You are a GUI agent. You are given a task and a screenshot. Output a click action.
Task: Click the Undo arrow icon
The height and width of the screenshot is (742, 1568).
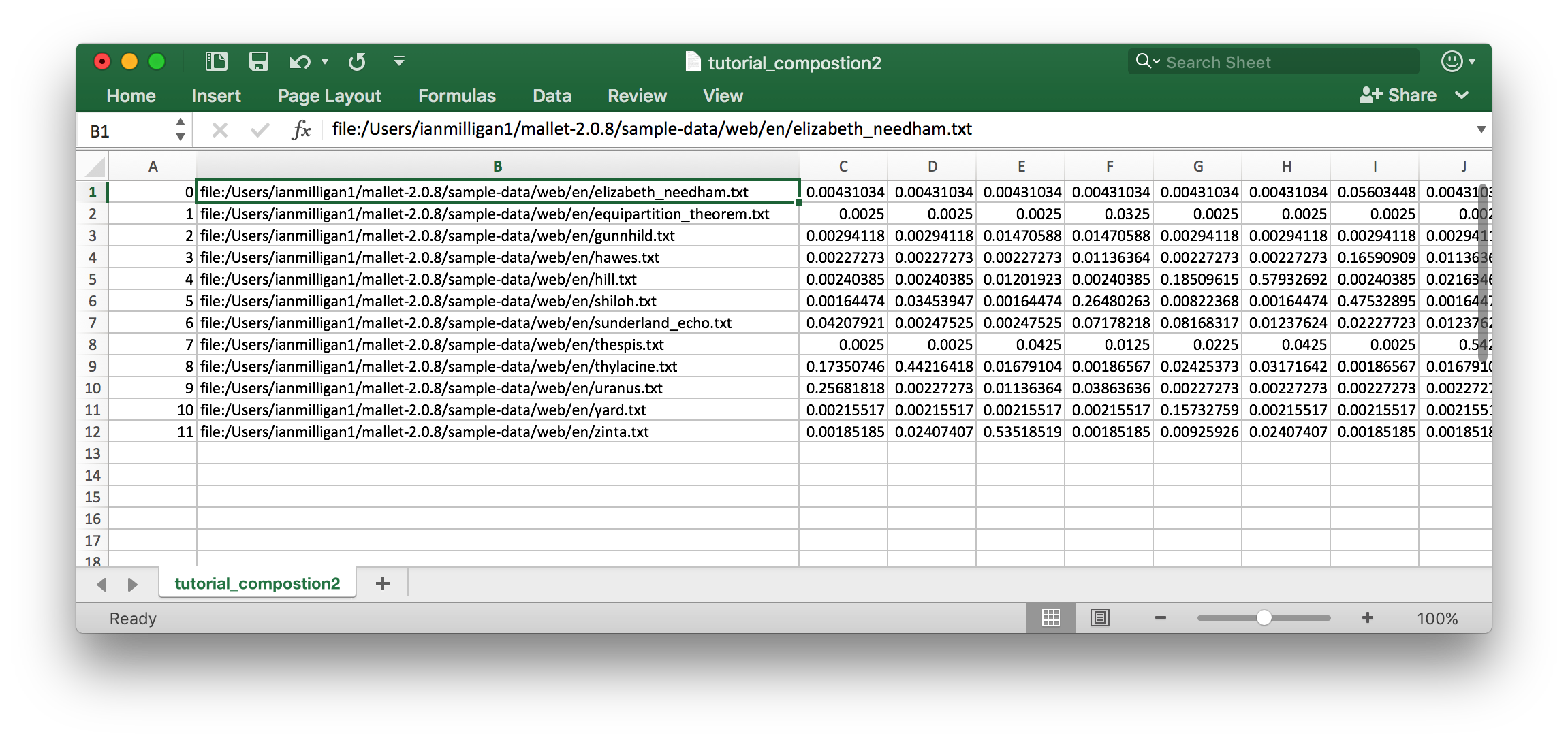tap(300, 62)
